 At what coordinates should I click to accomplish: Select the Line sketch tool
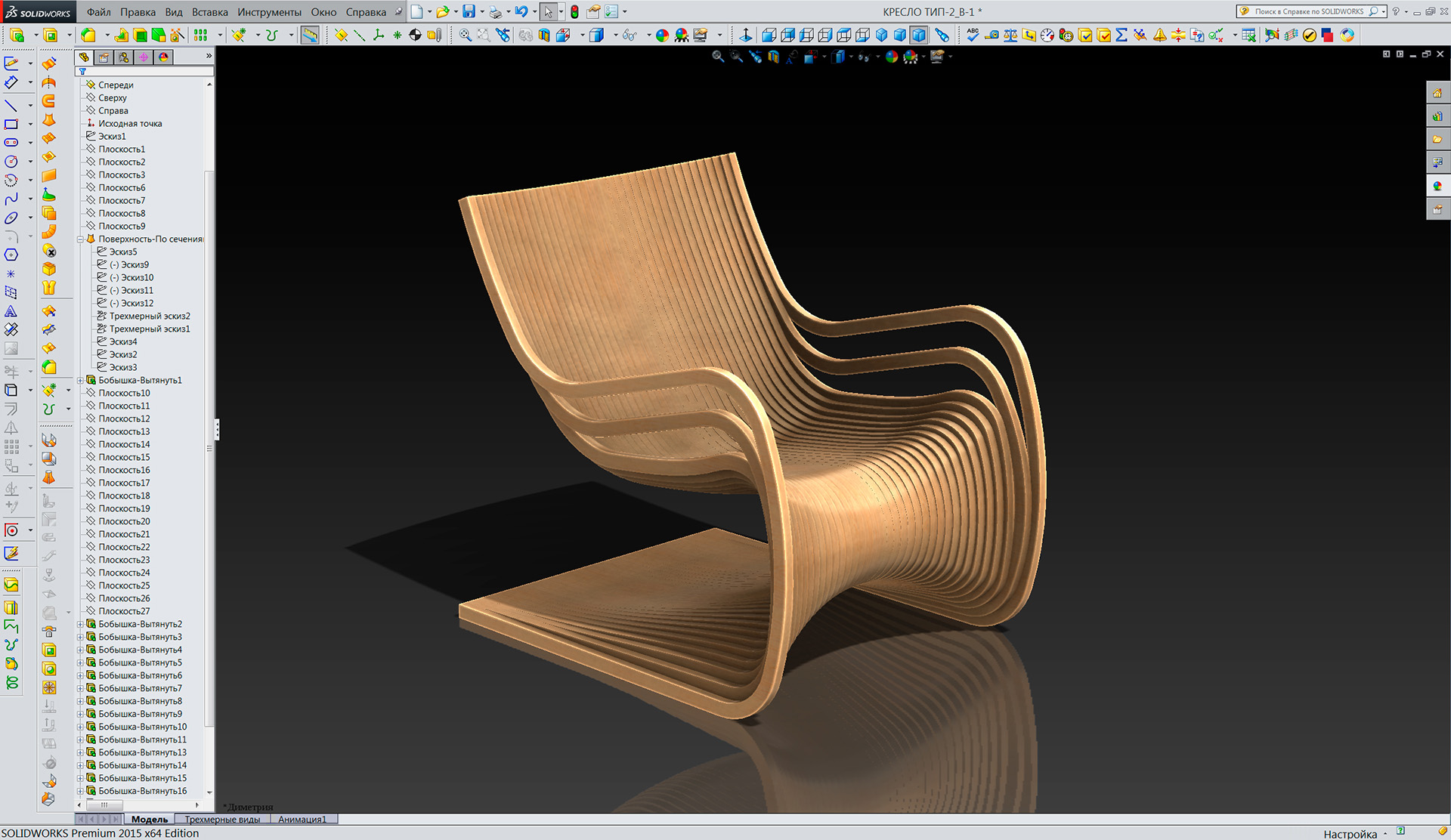11,106
